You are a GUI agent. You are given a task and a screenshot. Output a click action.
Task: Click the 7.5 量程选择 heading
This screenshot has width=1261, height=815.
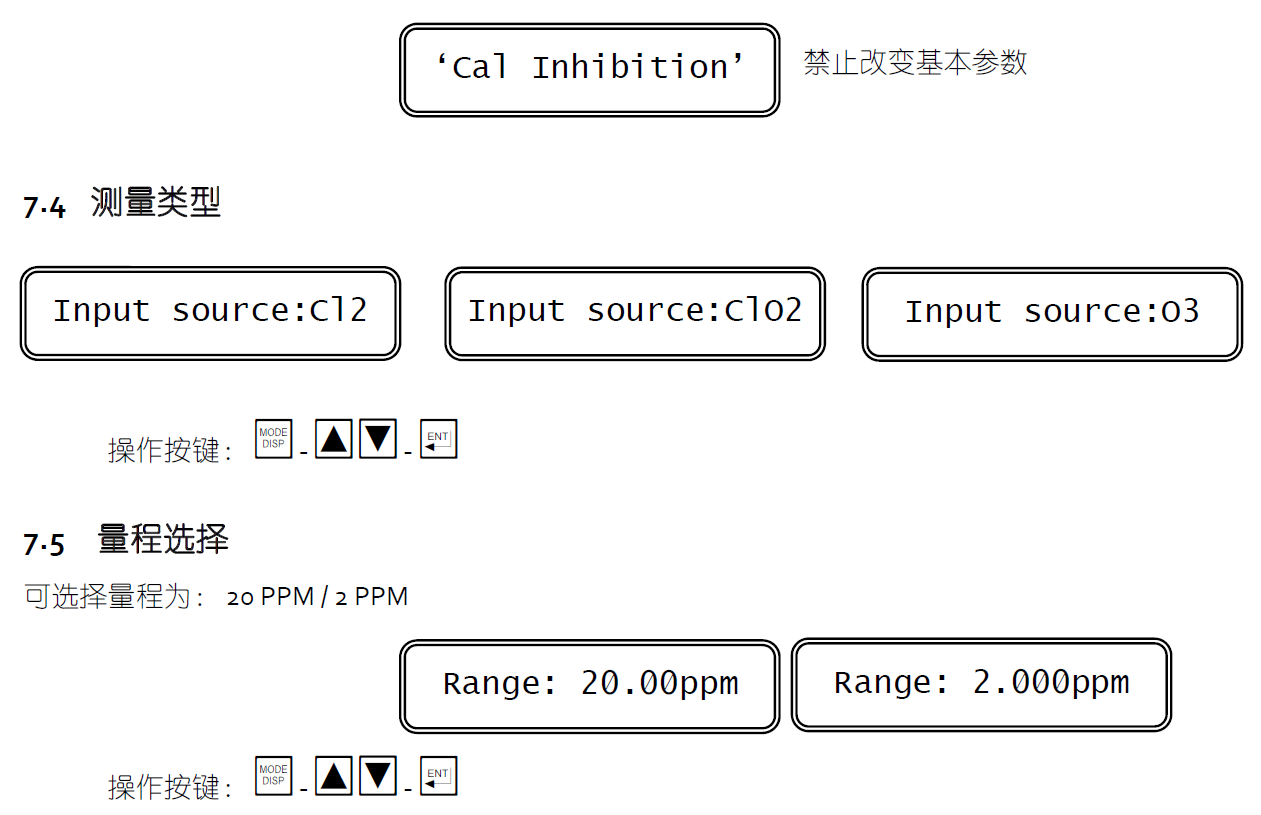[126, 541]
